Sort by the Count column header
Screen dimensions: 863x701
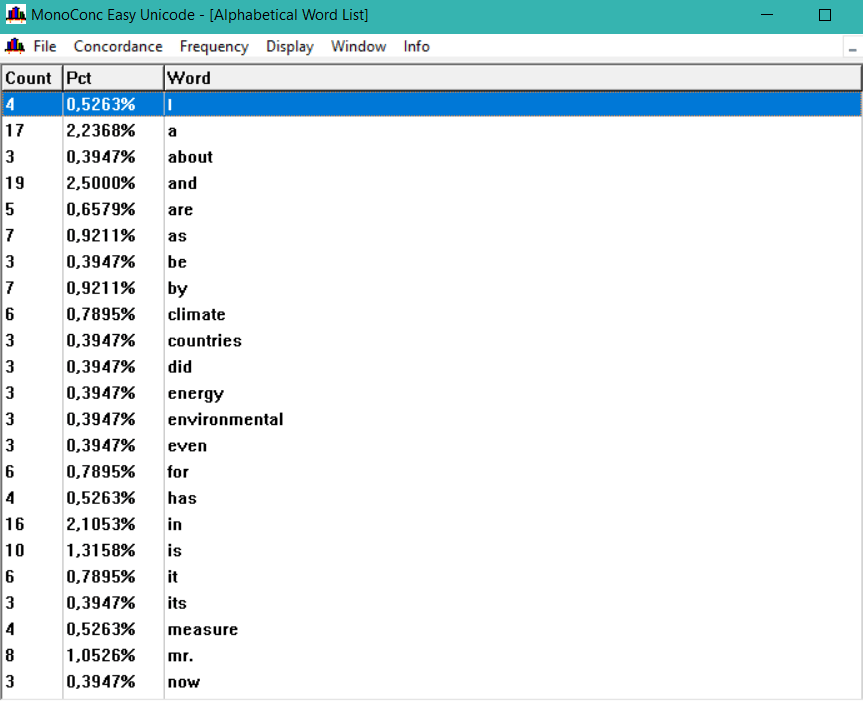30,78
